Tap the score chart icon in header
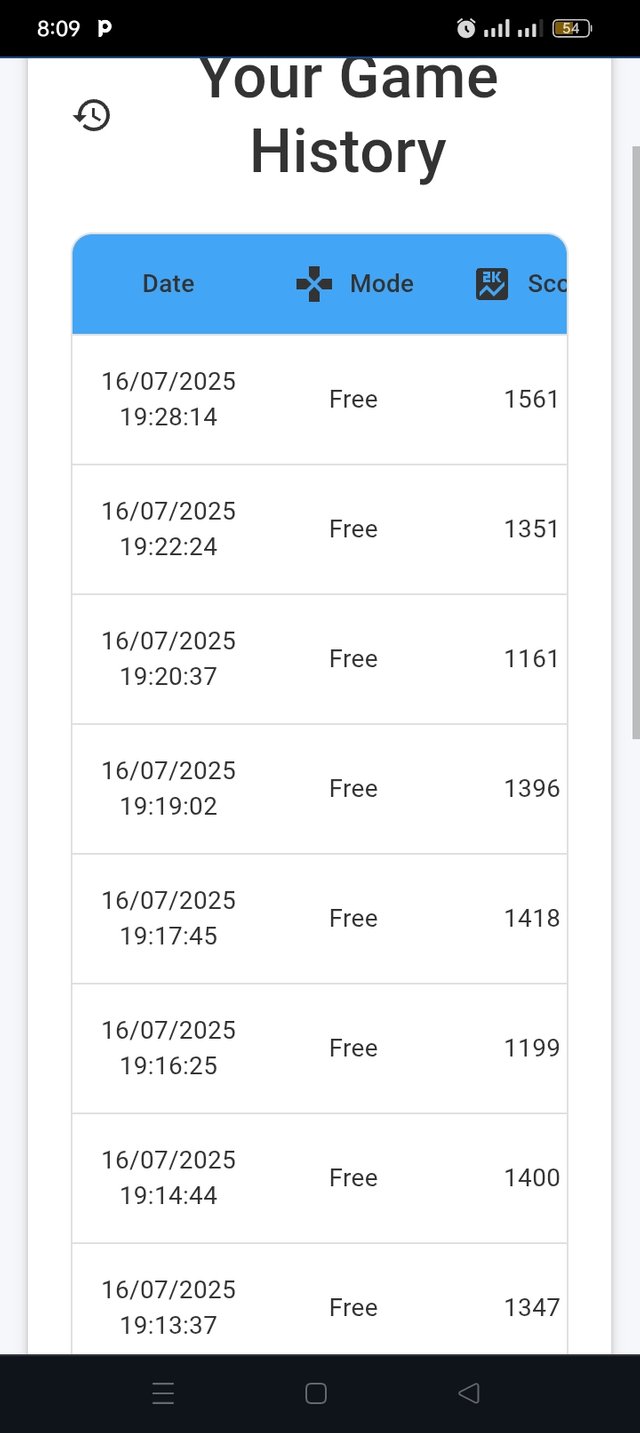The width and height of the screenshot is (640, 1433). click(x=492, y=284)
